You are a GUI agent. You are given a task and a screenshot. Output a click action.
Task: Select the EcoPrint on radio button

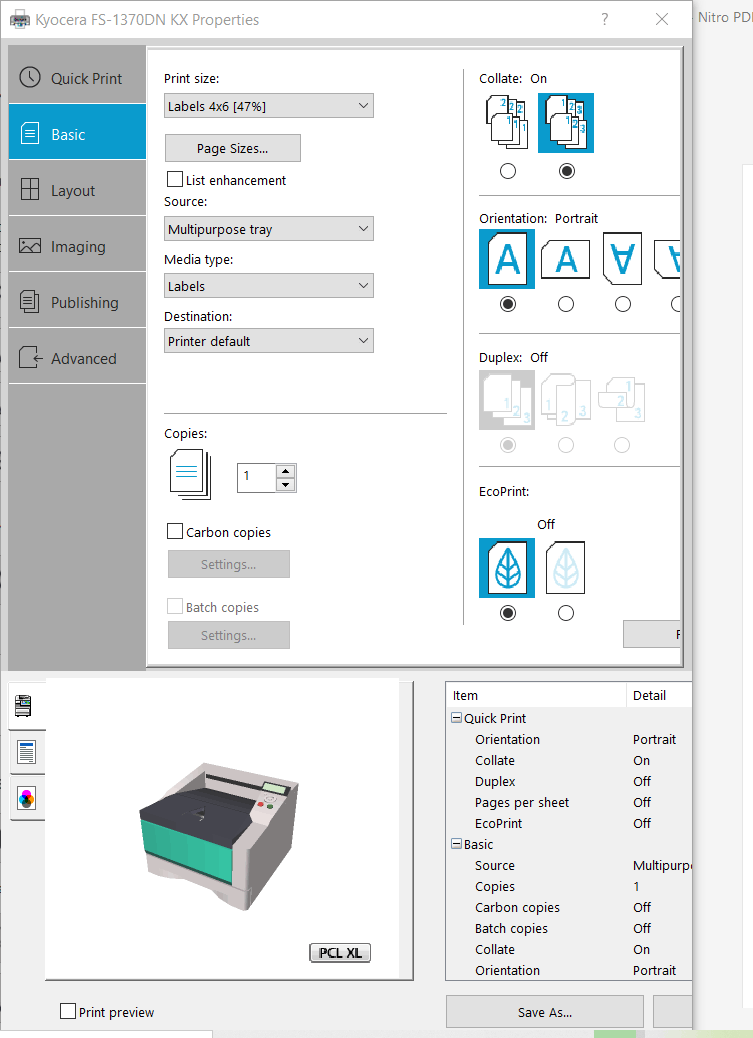pos(566,613)
